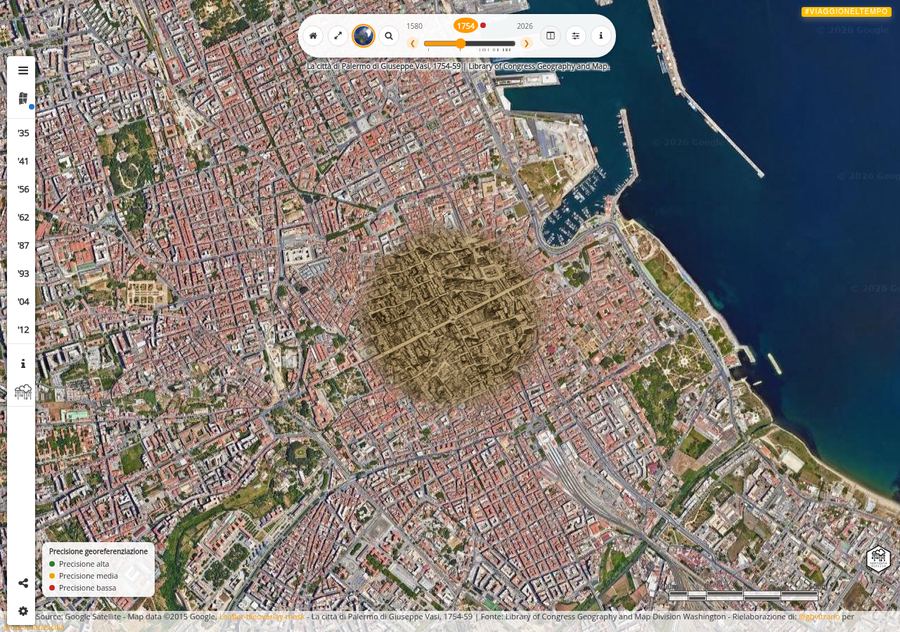Click the share icon in left sidebar
This screenshot has width=900, height=632.
(23, 583)
